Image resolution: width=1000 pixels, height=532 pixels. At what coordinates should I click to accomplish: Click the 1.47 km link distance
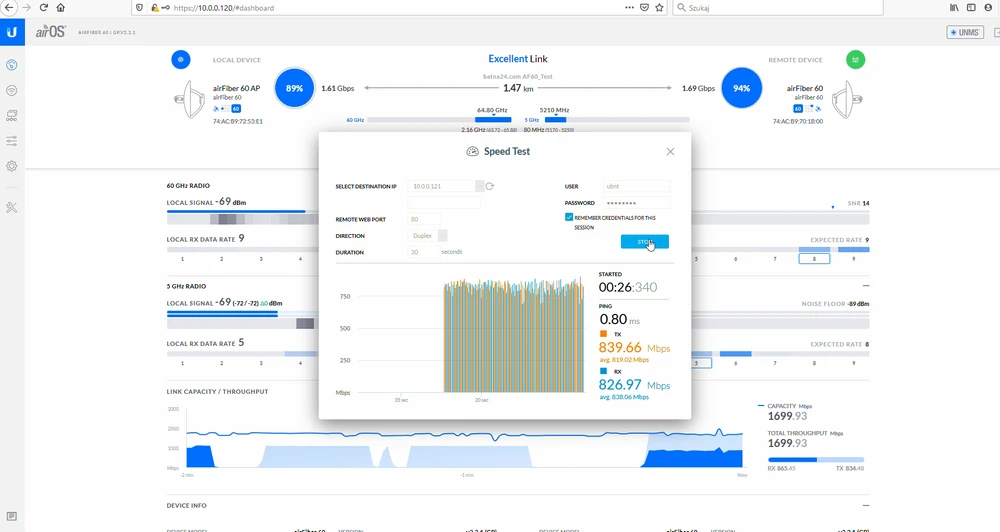[518, 88]
